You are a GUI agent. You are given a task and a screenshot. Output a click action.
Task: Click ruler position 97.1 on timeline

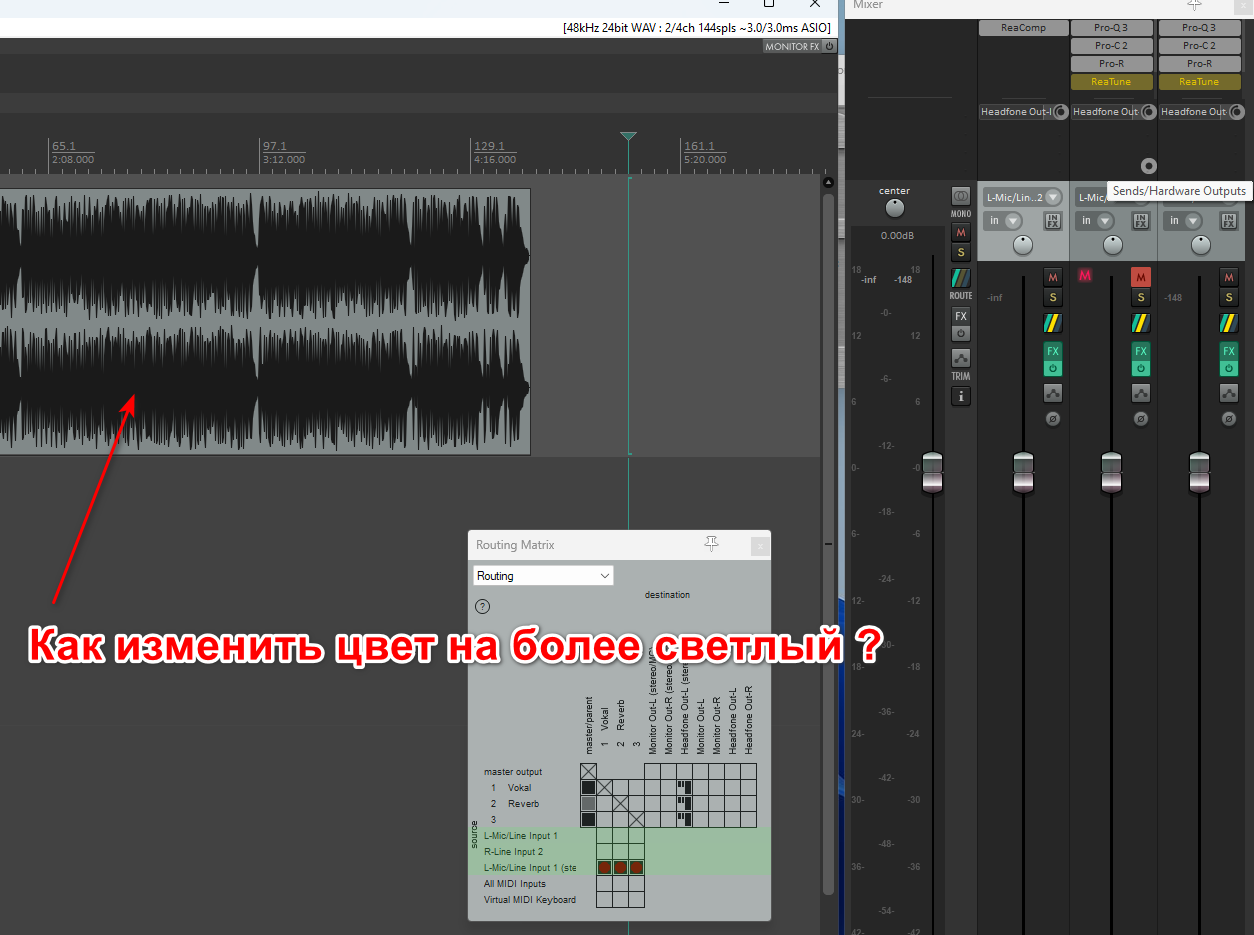(275, 146)
